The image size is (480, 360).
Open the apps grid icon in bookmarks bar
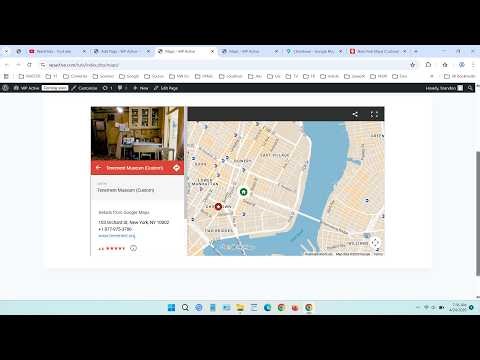coord(6,76)
